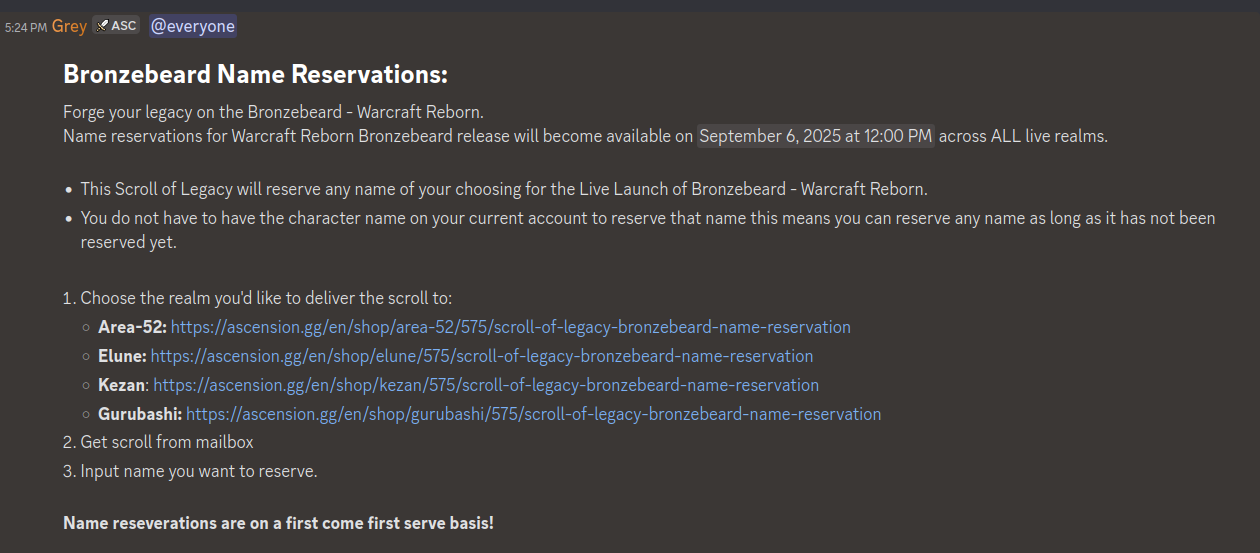Viewport: 1260px width, 553px height.
Task: Click the September 6, 2025 date timestamp
Action: (x=815, y=136)
